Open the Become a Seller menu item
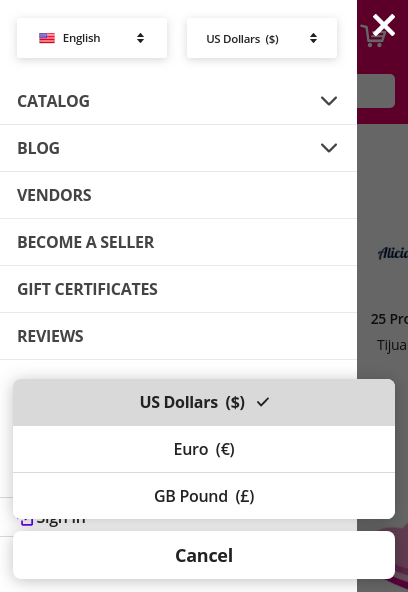This screenshot has width=408, height=592. pos(178,242)
